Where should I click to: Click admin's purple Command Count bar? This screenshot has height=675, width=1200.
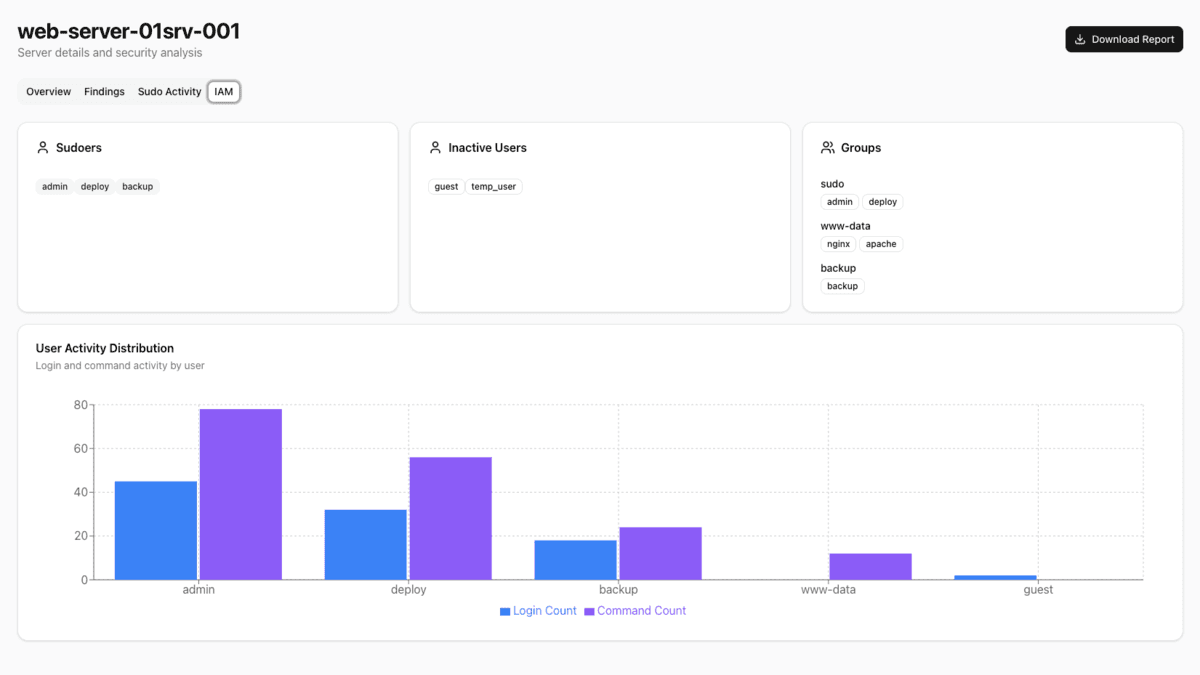coord(240,490)
